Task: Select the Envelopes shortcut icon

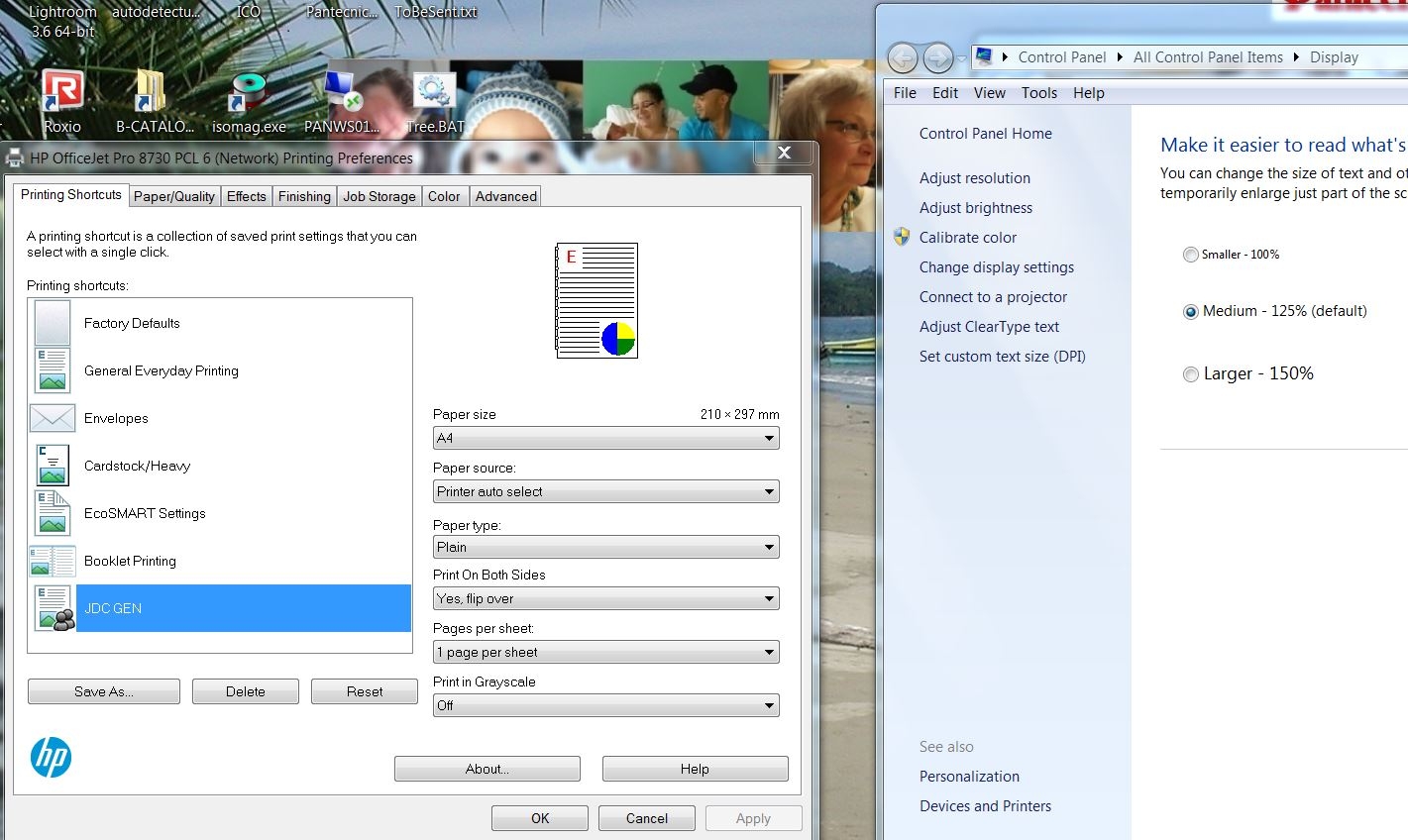Action: [53, 418]
